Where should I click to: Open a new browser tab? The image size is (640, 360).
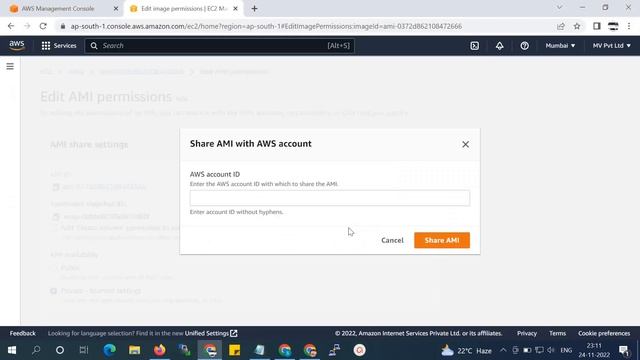(x=254, y=9)
